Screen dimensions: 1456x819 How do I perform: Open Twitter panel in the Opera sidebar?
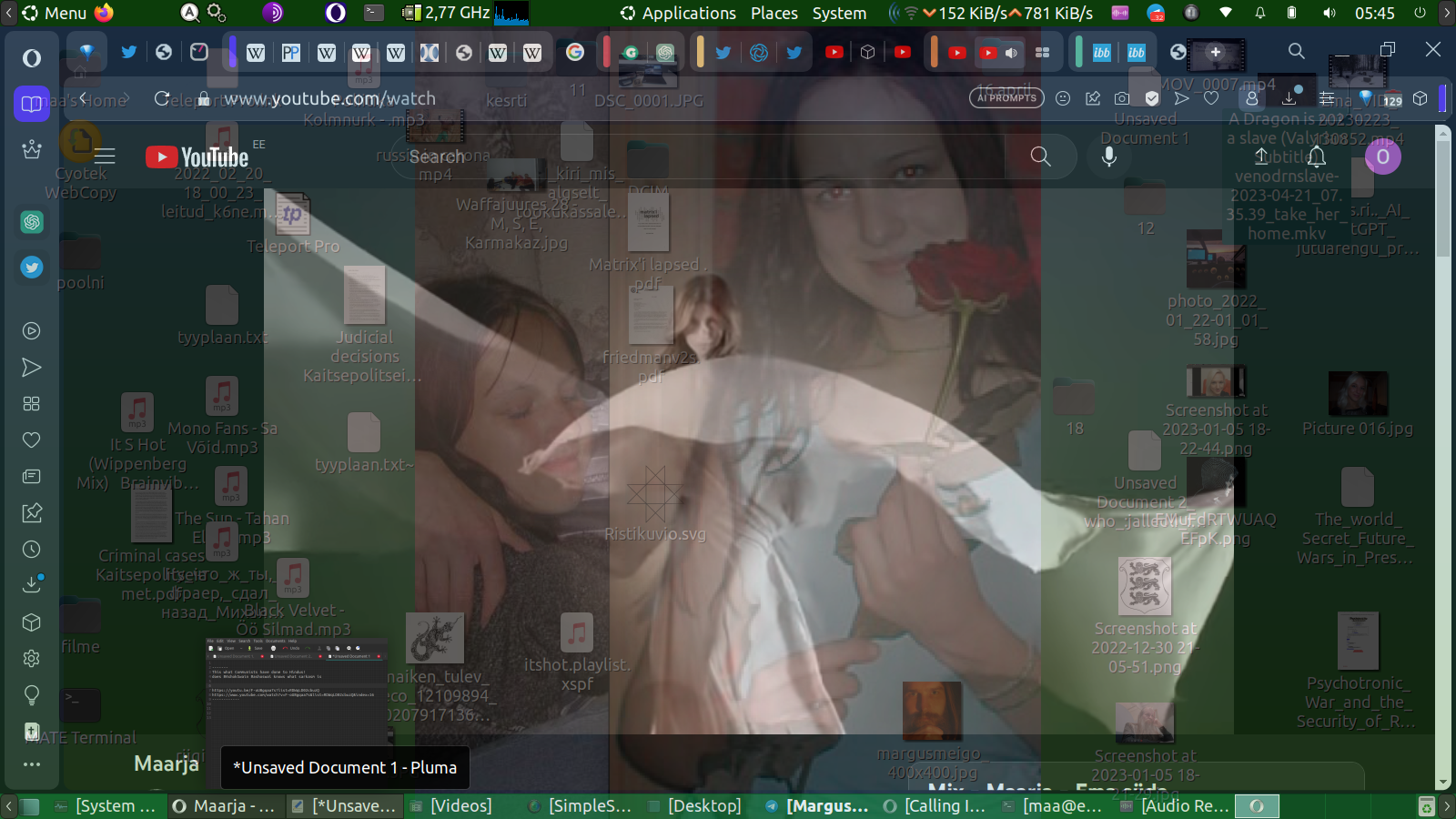[32, 268]
